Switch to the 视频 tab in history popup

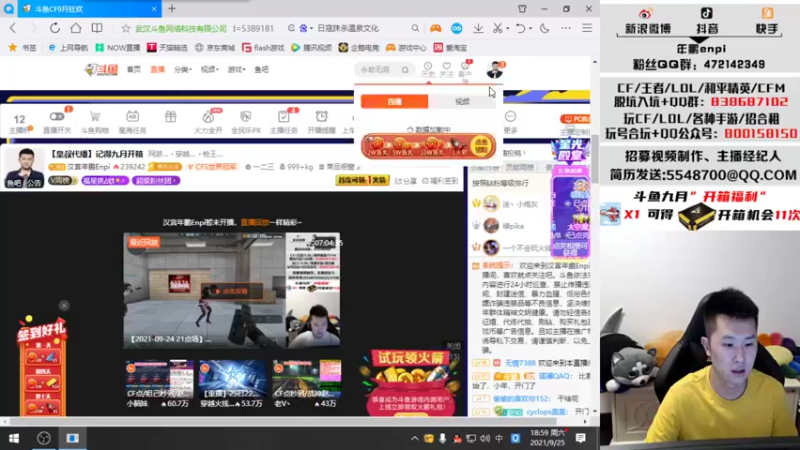click(x=462, y=102)
